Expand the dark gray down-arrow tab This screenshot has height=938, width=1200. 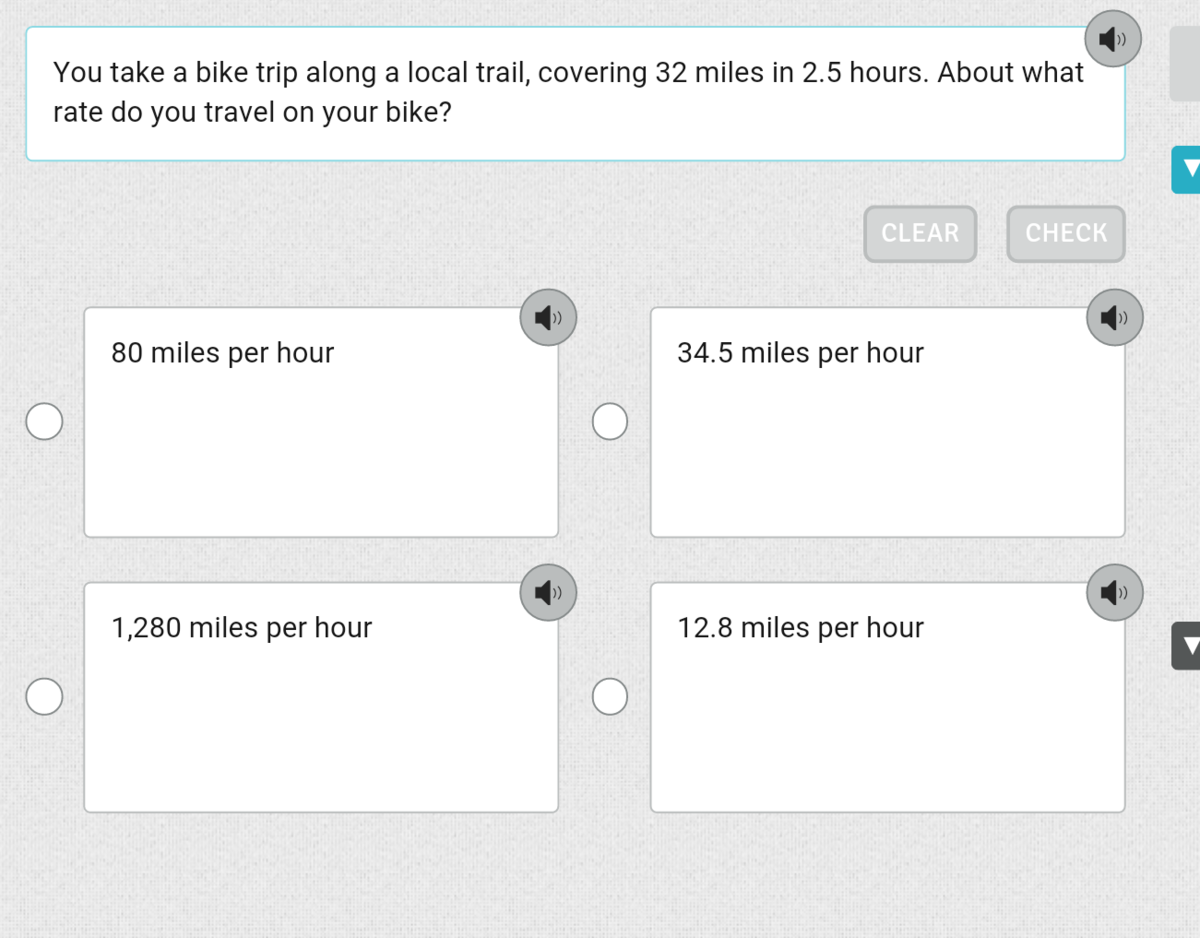1186,646
